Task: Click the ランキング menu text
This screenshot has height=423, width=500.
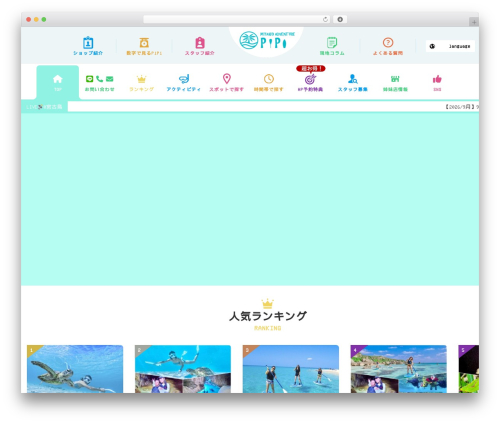Action: click(142, 89)
